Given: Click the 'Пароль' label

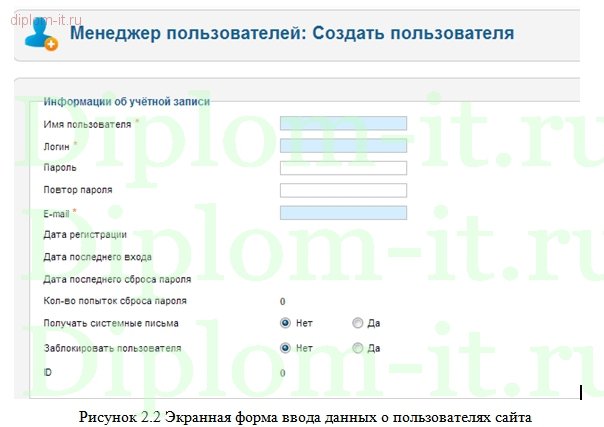Looking at the screenshot, I should [x=60, y=168].
